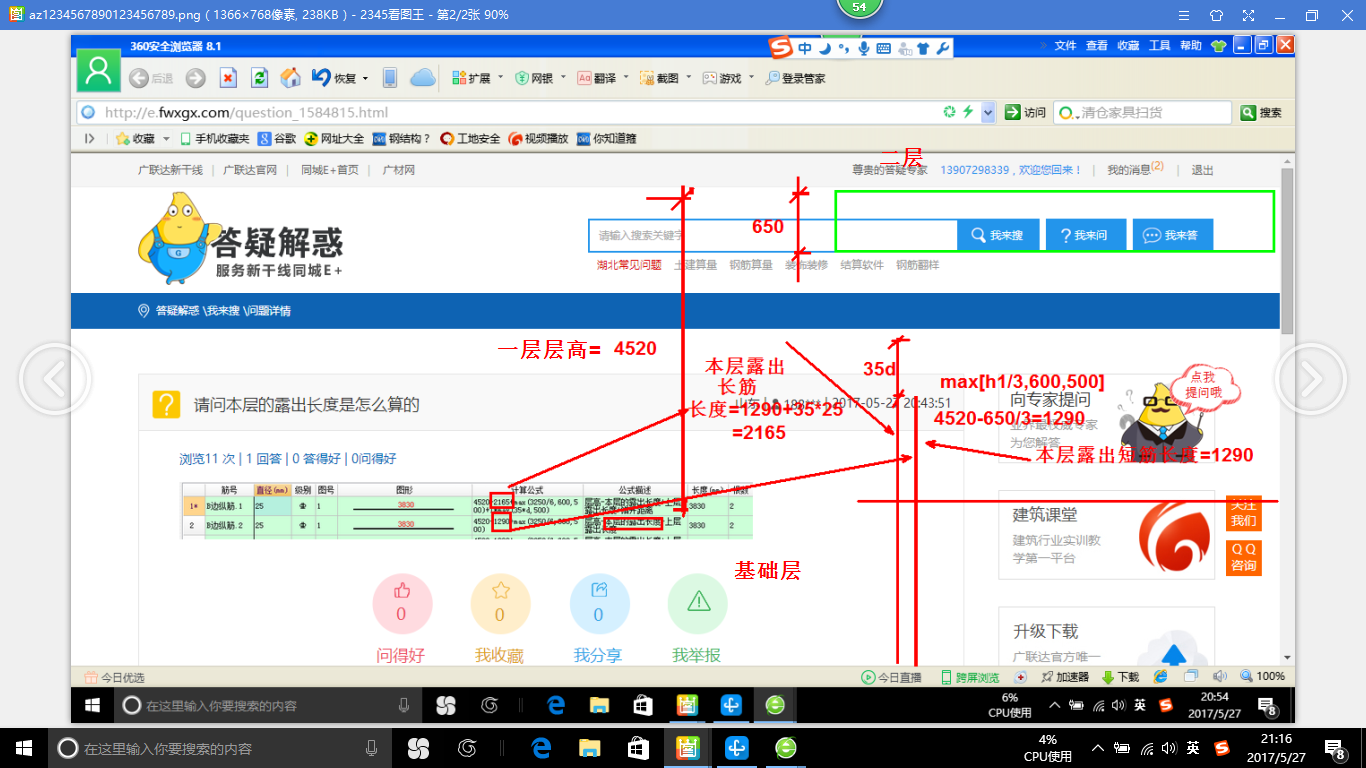The width and height of the screenshot is (1366, 768).
Task: Click the green refresh page icon
Action: coord(259,78)
